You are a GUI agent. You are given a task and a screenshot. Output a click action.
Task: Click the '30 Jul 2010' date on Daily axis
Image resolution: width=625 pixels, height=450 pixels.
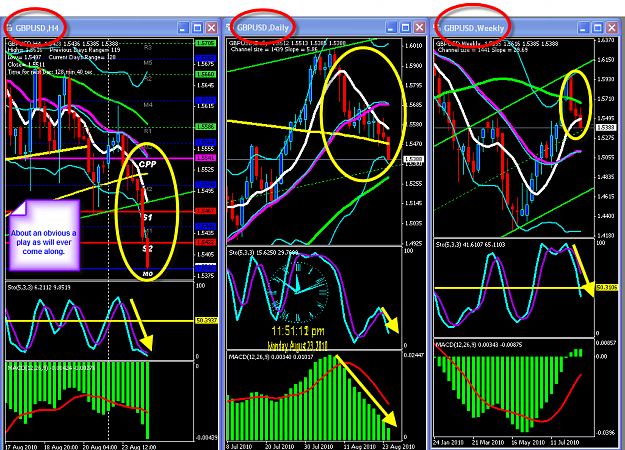tap(318, 447)
